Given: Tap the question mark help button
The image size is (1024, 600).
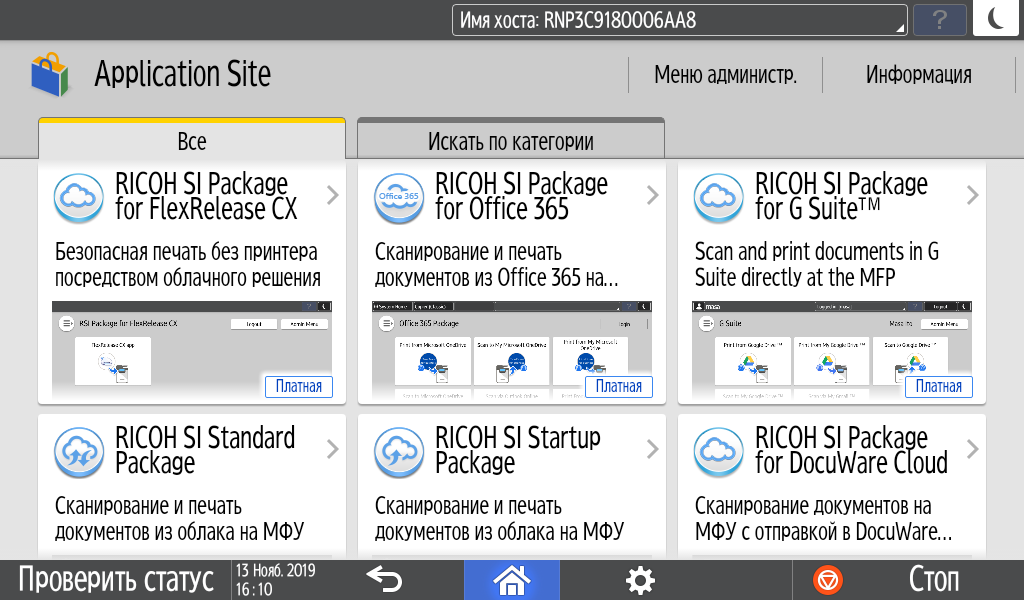Looking at the screenshot, I should pos(939,20).
